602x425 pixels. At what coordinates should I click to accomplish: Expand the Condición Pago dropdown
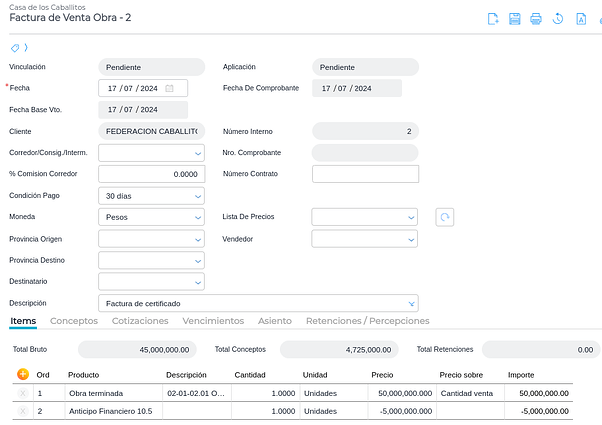(197, 196)
